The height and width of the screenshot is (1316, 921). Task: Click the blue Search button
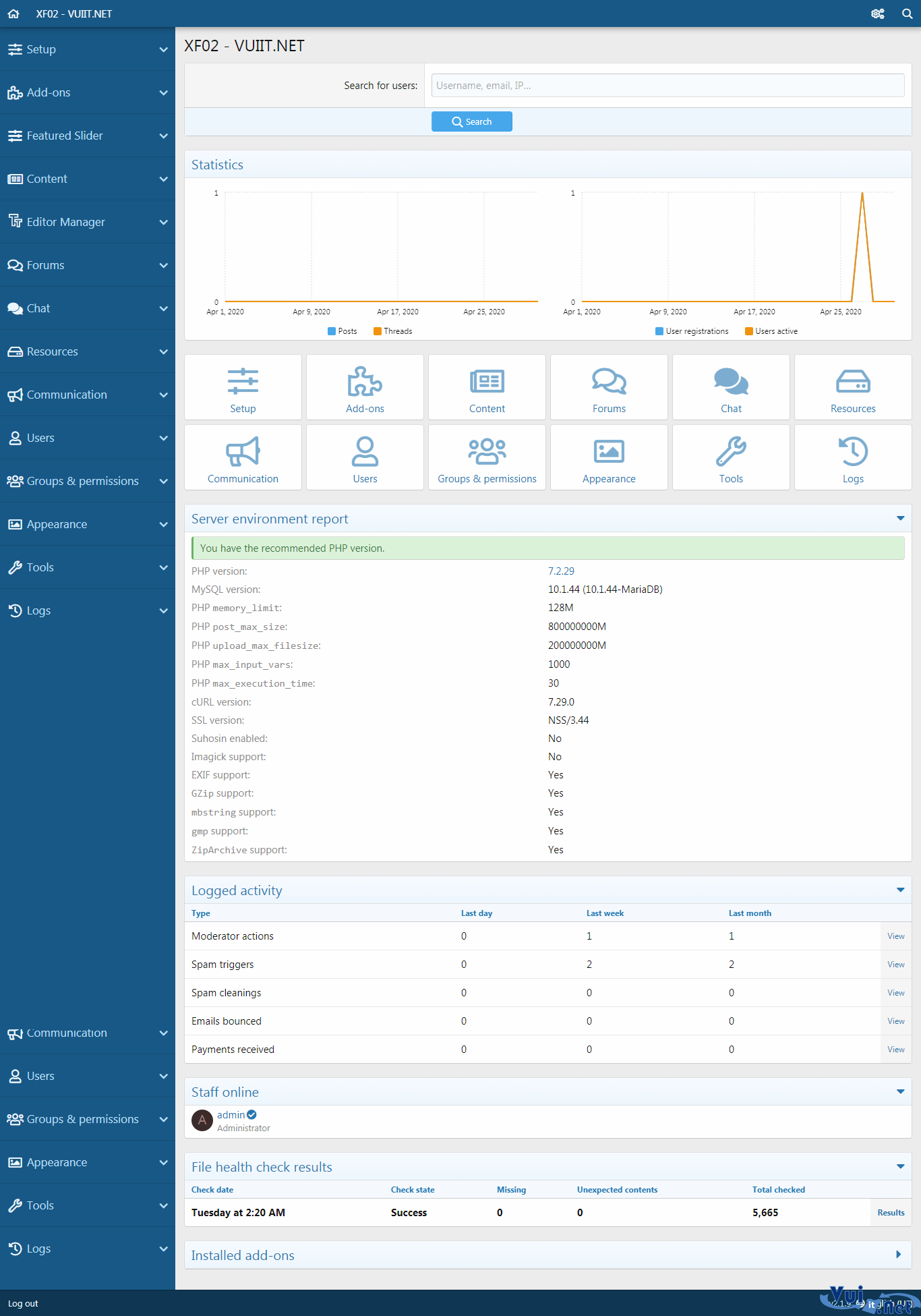[x=472, y=121]
